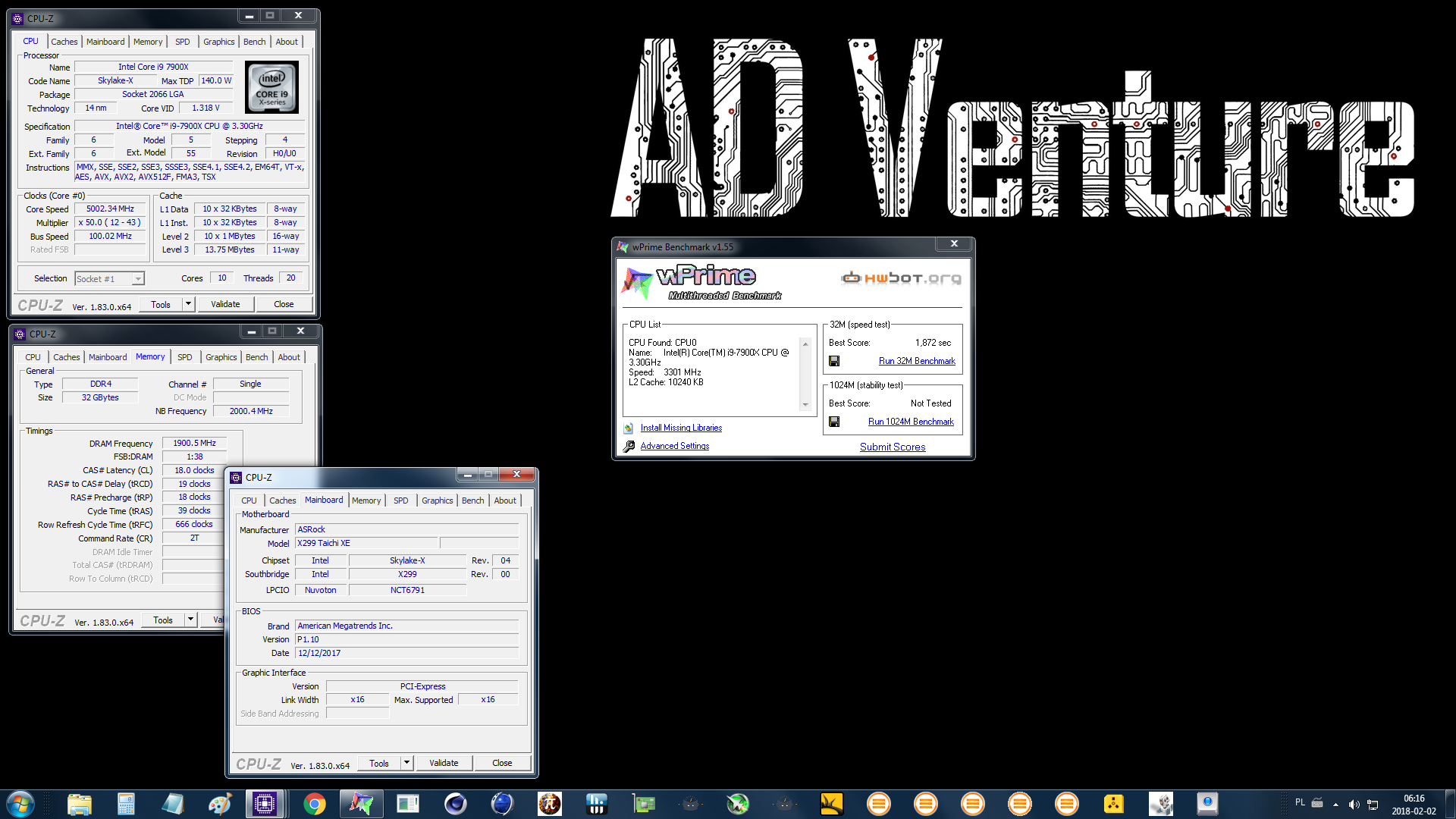The width and height of the screenshot is (1456, 819).
Task: Open About tab in Mainboard CPU-Z window
Action: (505, 500)
